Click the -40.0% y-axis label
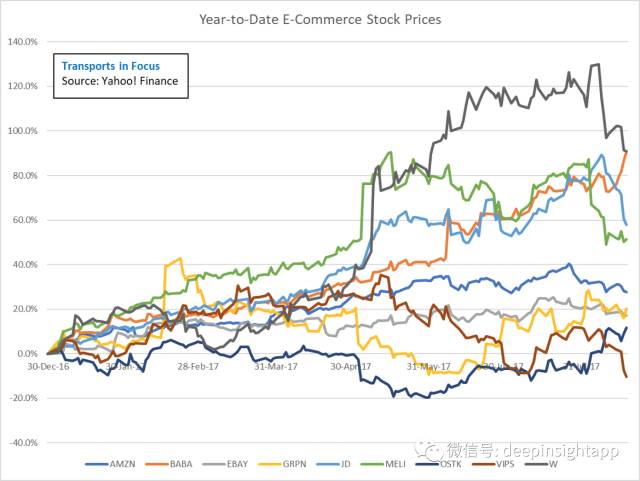The height and width of the screenshot is (481, 640). 23,443
